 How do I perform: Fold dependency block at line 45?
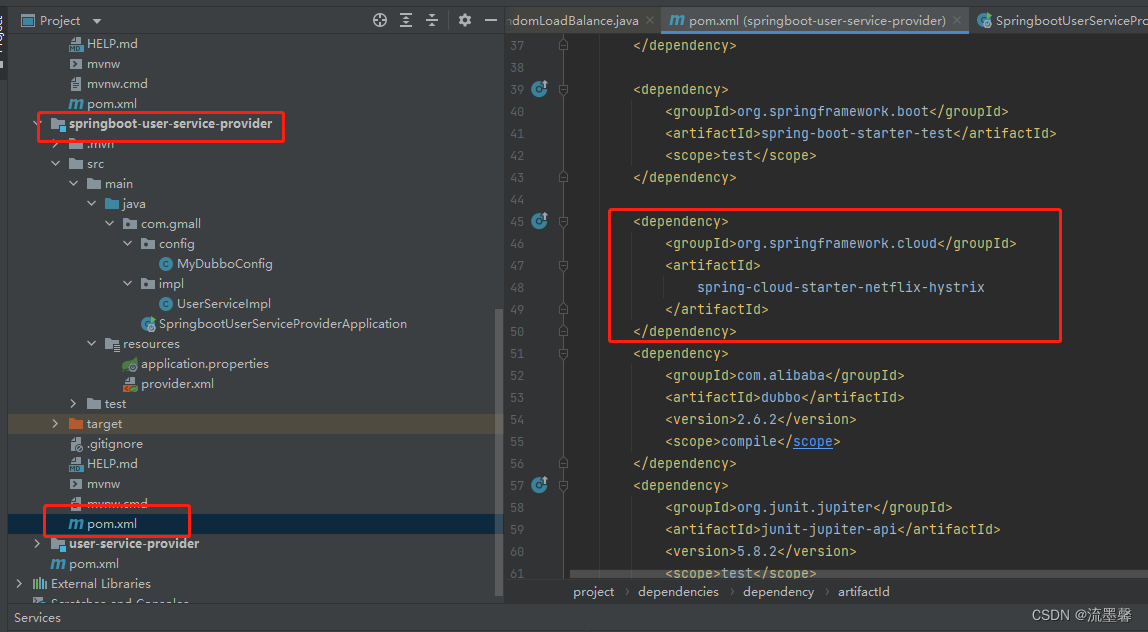(563, 221)
